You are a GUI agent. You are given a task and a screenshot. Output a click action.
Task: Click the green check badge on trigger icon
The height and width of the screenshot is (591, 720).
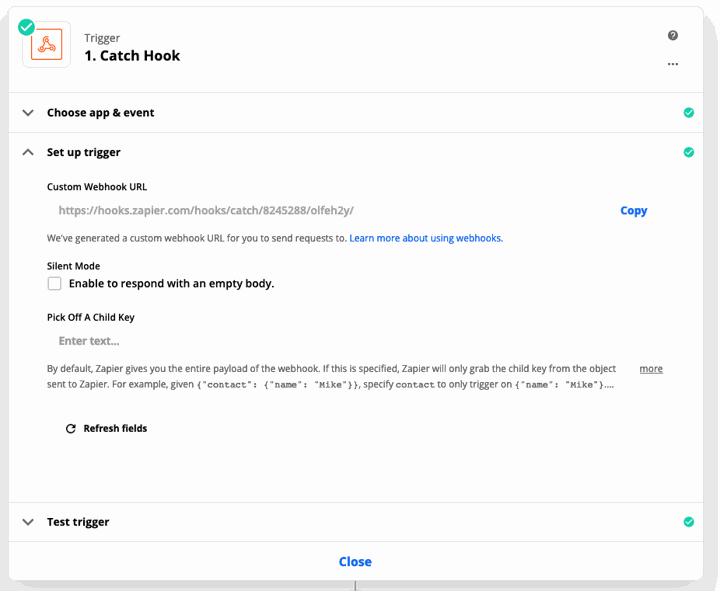point(26,27)
